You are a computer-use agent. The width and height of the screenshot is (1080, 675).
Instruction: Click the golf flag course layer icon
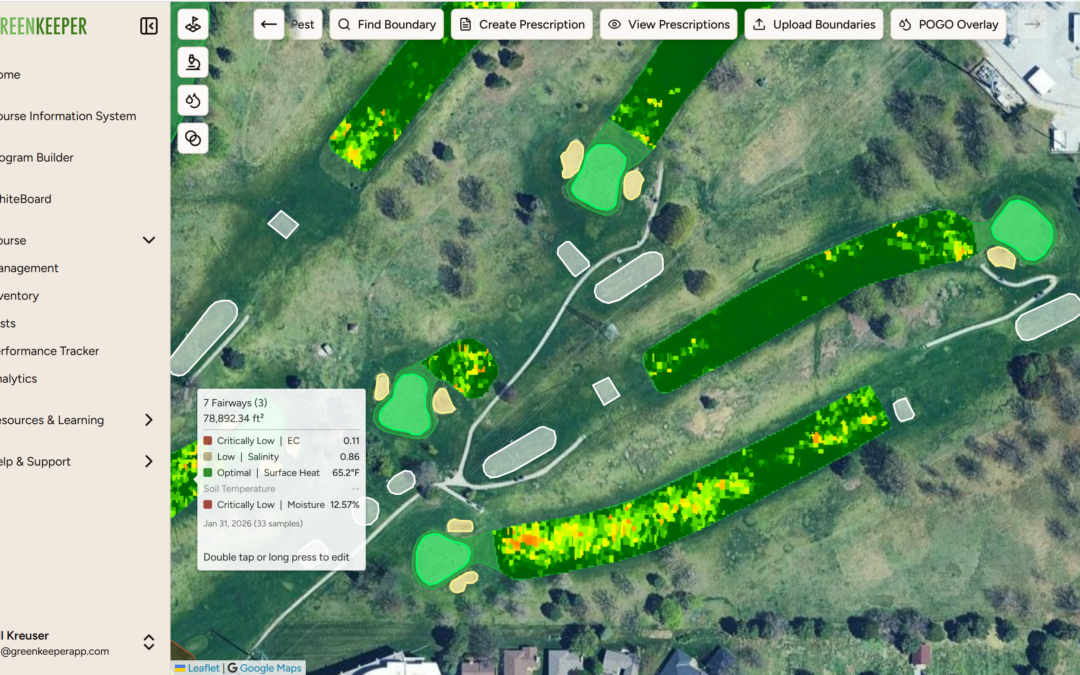click(x=193, y=24)
